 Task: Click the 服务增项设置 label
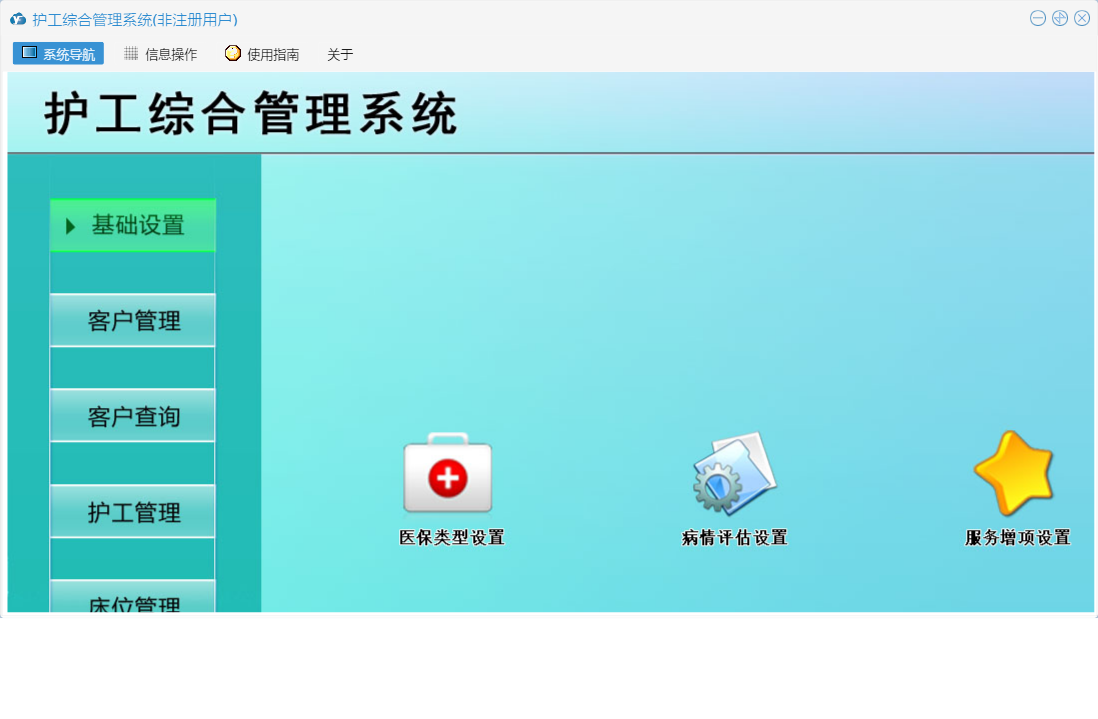pyautogui.click(x=1017, y=538)
